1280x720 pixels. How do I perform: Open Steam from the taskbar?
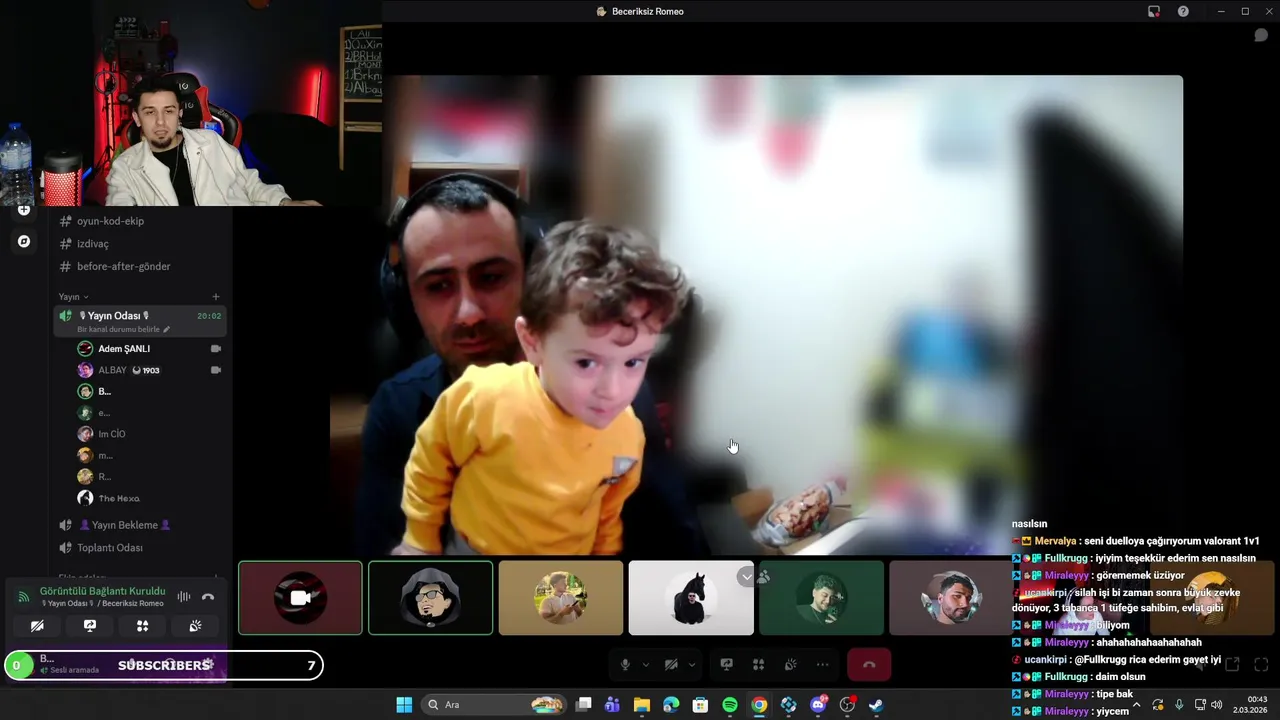(x=876, y=705)
